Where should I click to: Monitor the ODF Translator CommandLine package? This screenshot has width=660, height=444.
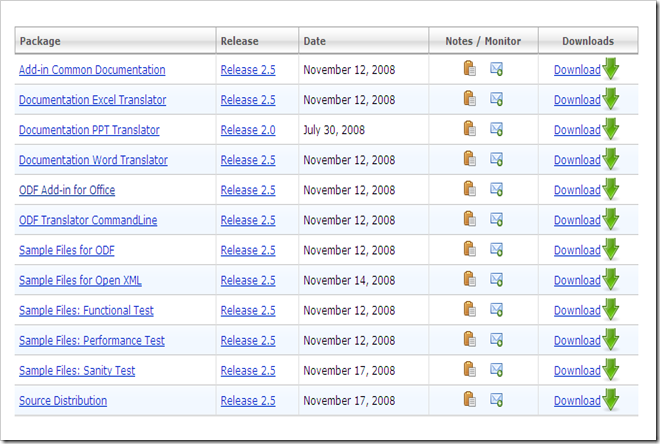496,219
